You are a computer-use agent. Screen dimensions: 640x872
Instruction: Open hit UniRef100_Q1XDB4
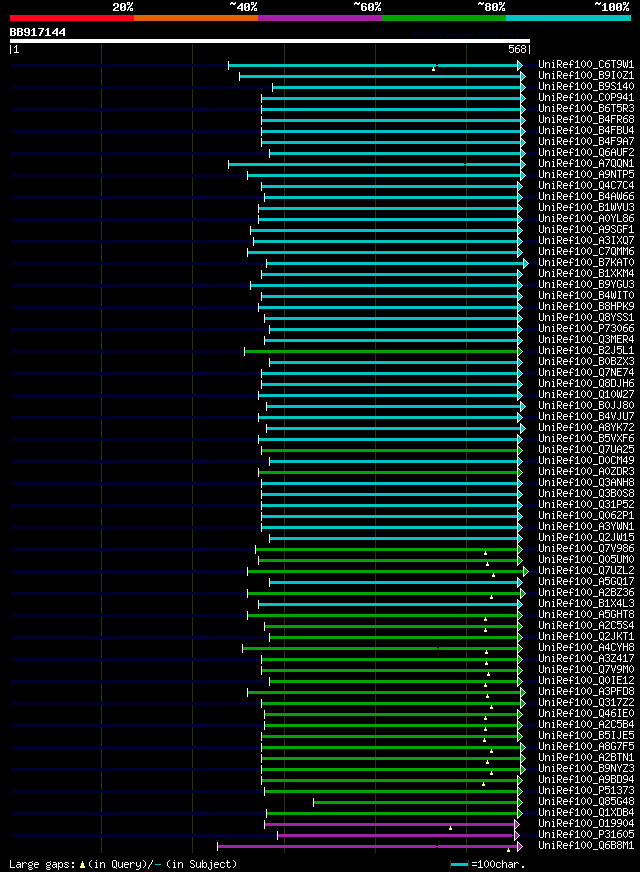click(x=586, y=813)
